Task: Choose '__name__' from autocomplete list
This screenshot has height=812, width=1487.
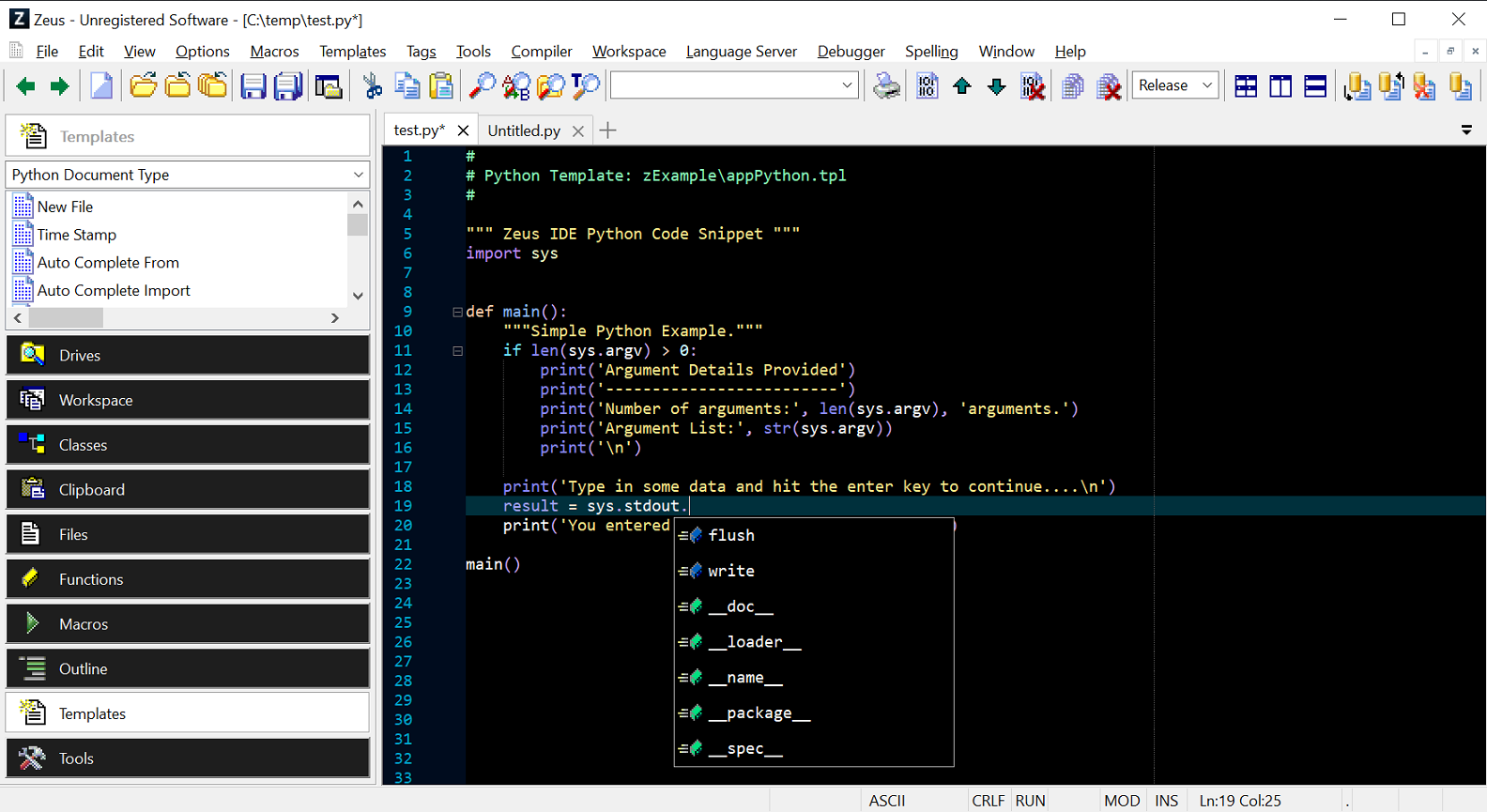Action: (814, 678)
